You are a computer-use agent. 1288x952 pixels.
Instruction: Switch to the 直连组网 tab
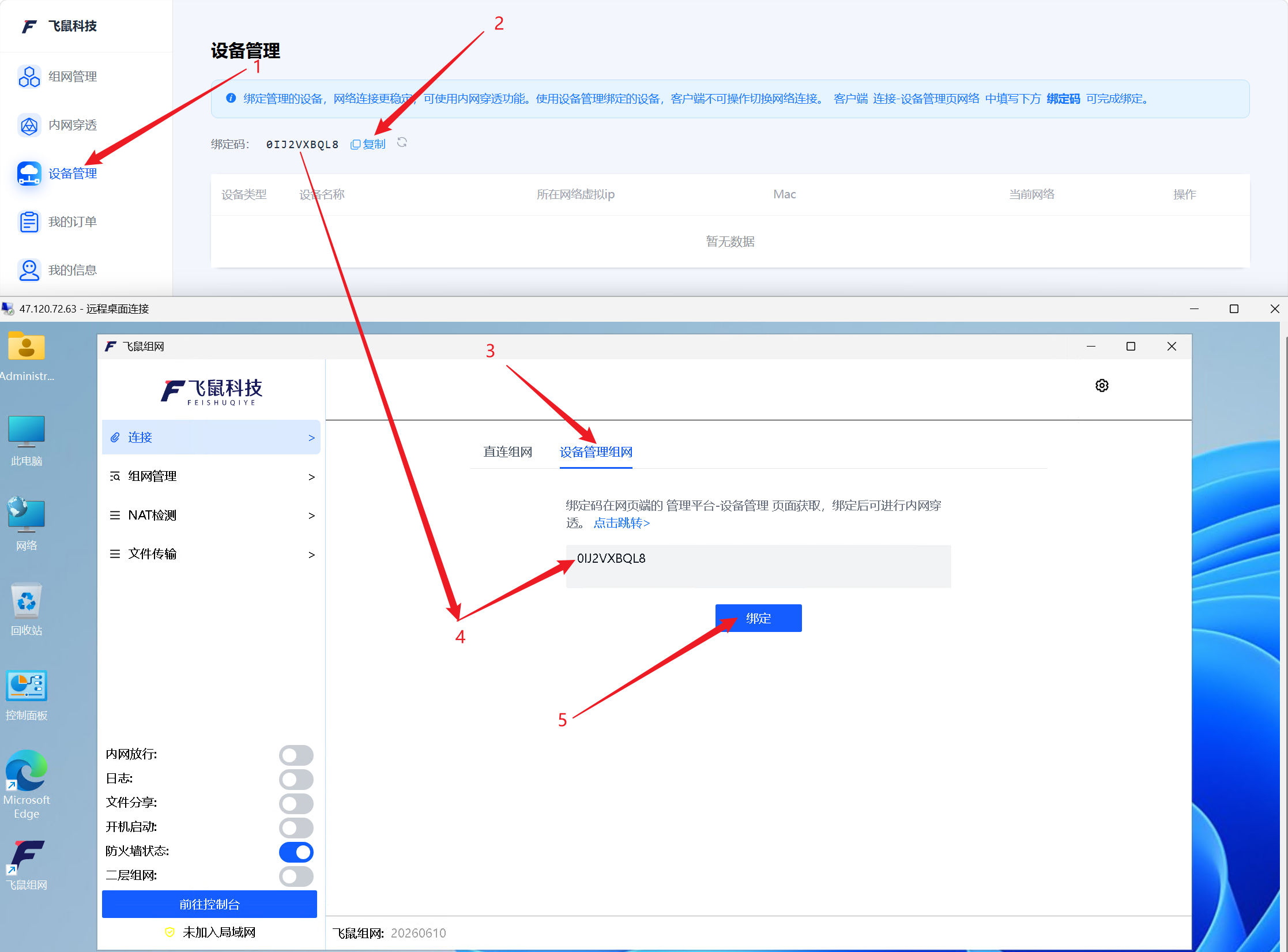pos(507,451)
